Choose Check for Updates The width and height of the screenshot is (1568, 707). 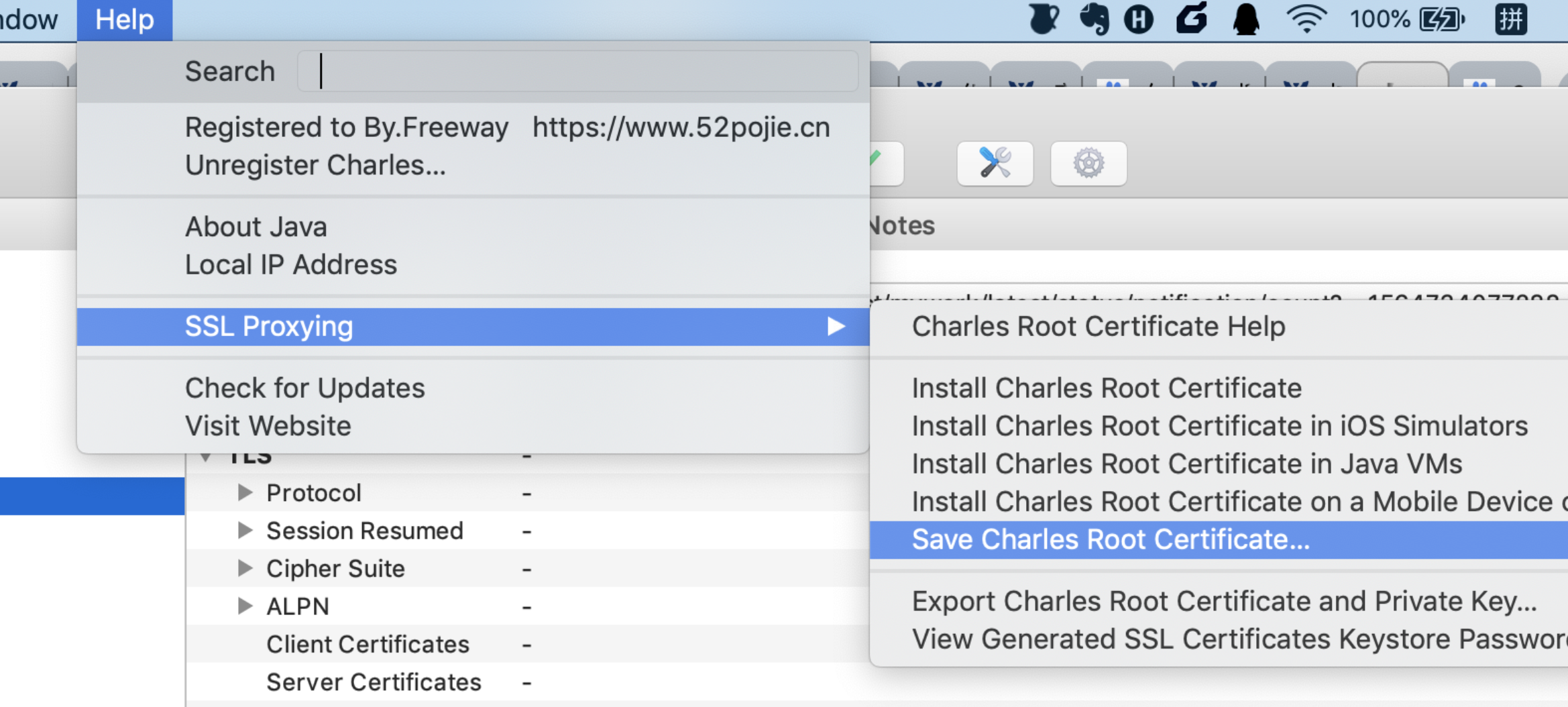(473, 388)
